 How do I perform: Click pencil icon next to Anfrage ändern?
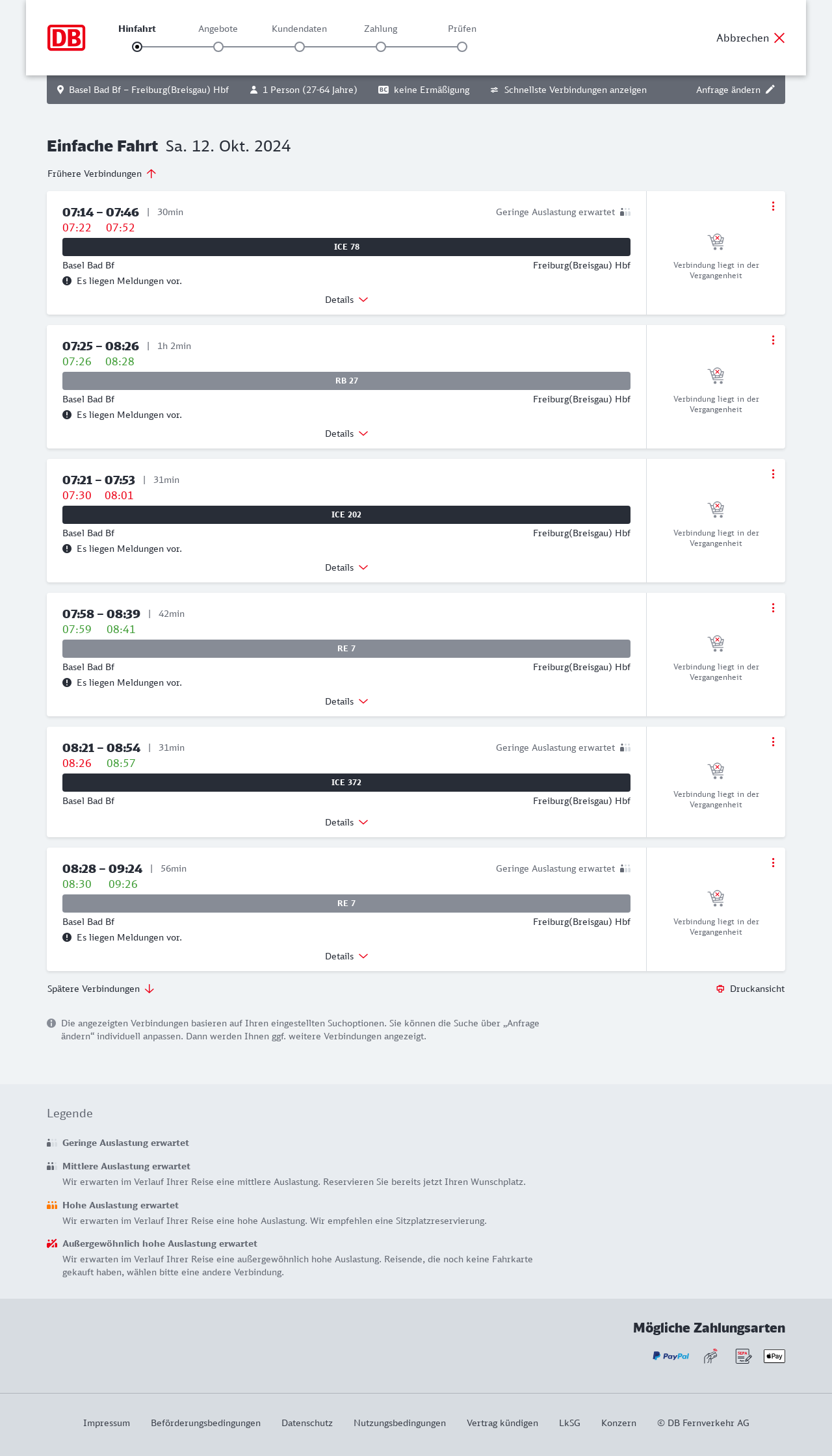tap(770, 90)
